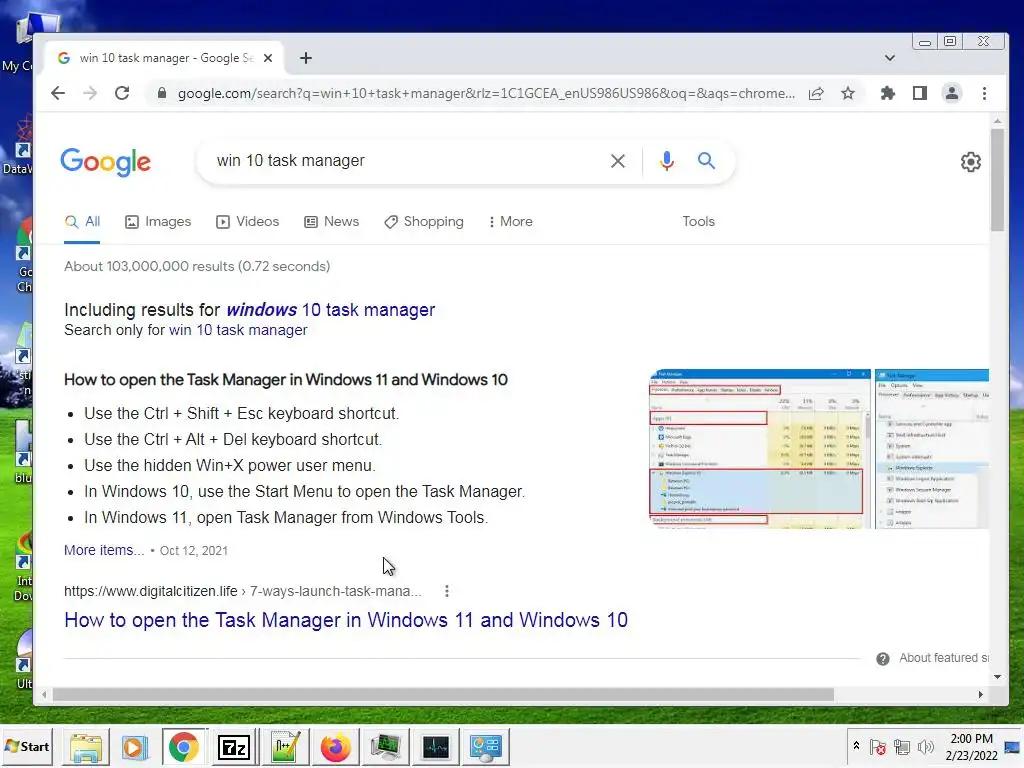Show hidden system tray icons

(x=856, y=746)
